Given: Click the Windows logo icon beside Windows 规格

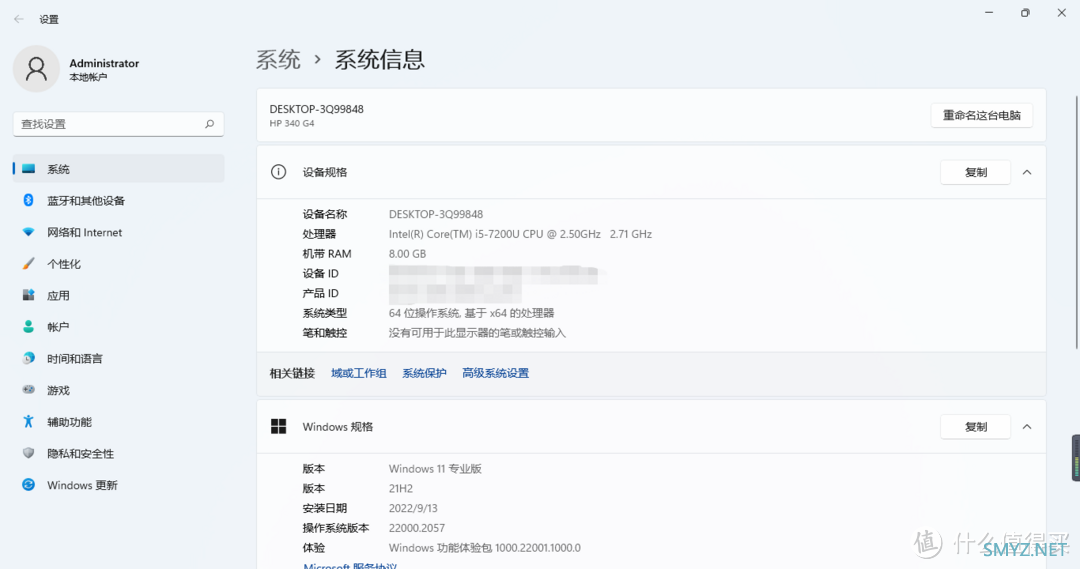Looking at the screenshot, I should coord(278,427).
